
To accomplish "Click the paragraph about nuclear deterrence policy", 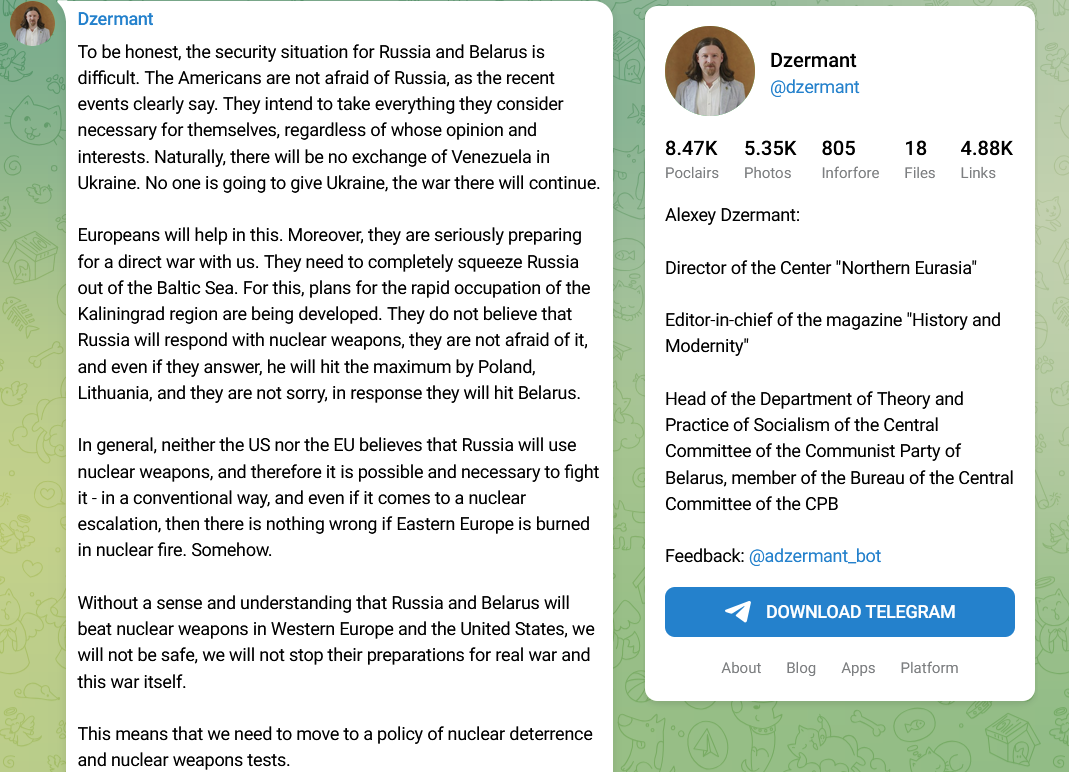I will coord(334,747).
